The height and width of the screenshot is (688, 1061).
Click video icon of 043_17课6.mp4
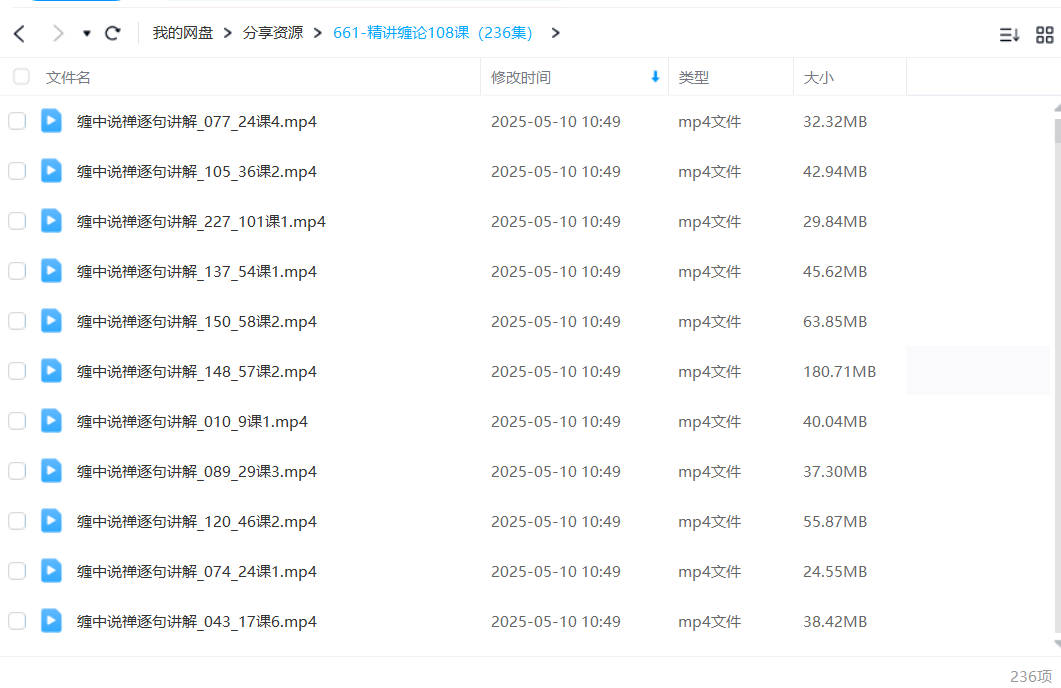(x=51, y=621)
